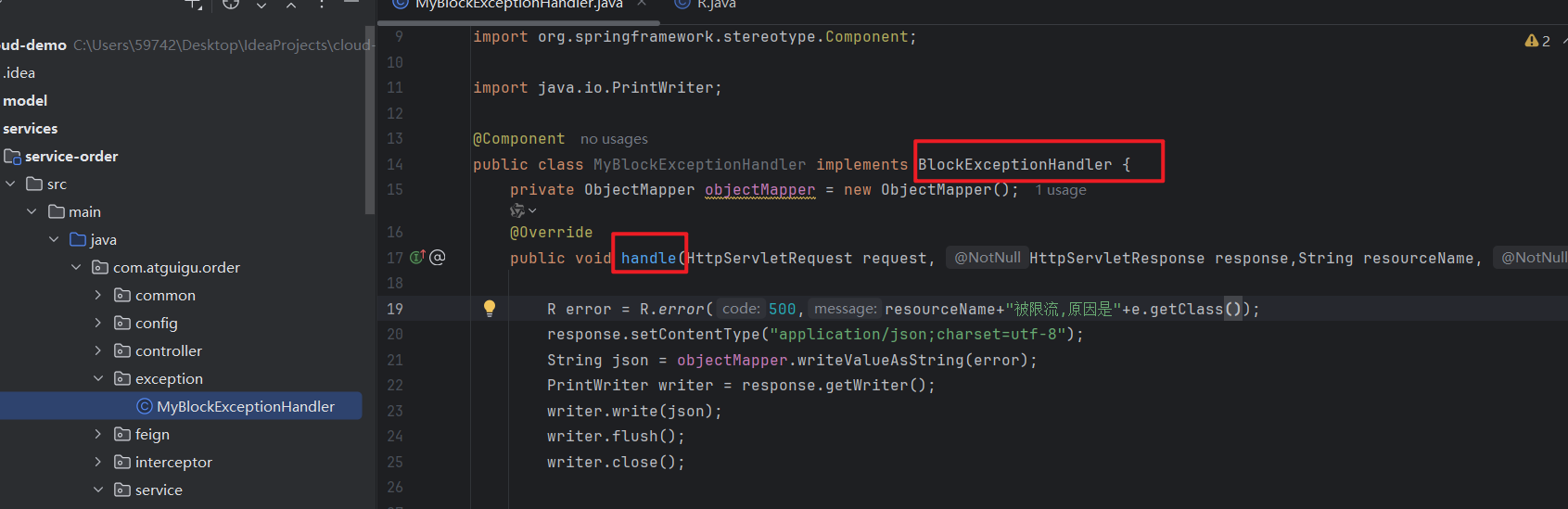Screen dimensions: 1568x509
Task: Click the Select Opened File crosshair icon
Action: click(x=231, y=4)
